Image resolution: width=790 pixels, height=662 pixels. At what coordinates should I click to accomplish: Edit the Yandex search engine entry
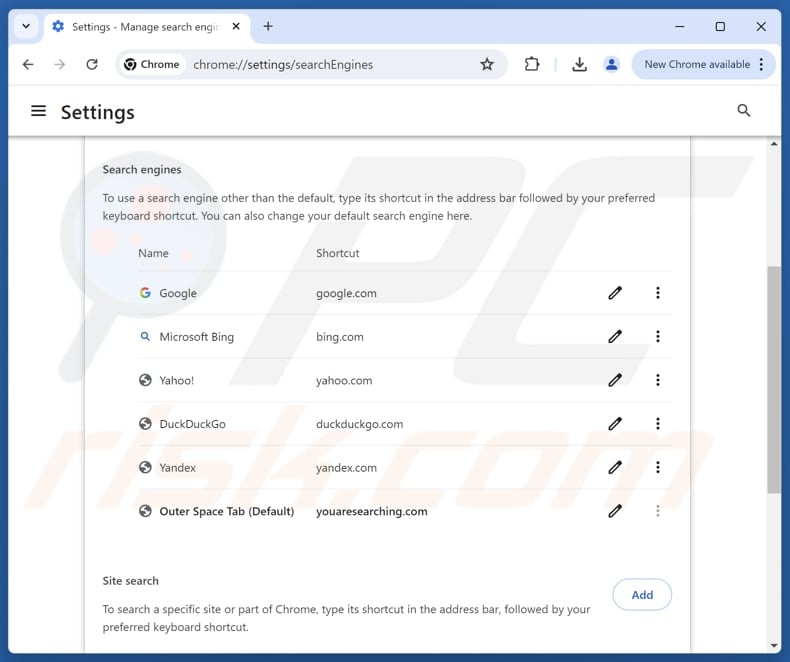point(615,468)
